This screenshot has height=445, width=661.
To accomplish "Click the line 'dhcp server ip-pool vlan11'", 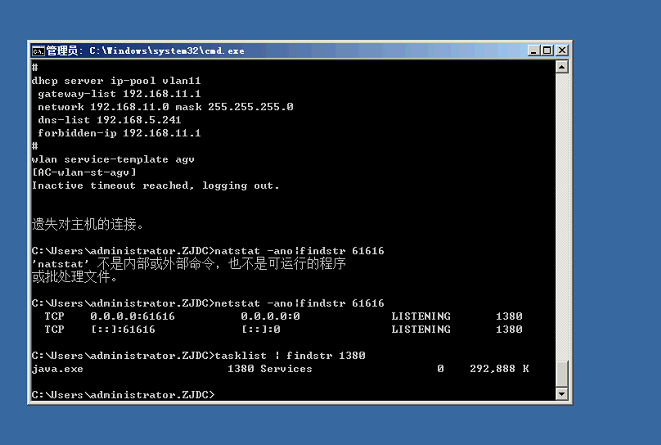I will 116,80.
